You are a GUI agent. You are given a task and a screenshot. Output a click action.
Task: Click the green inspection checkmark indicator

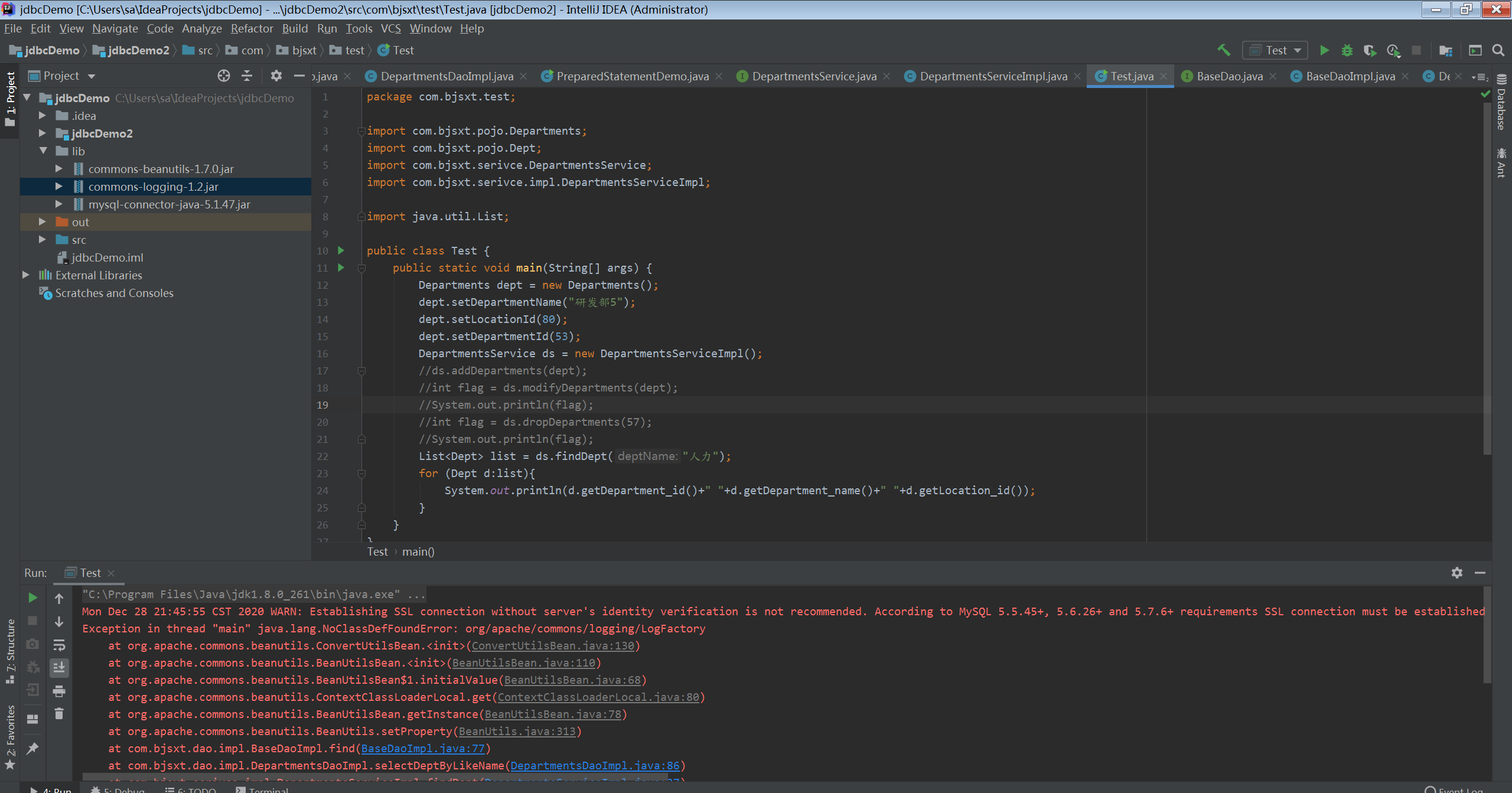(x=1485, y=94)
